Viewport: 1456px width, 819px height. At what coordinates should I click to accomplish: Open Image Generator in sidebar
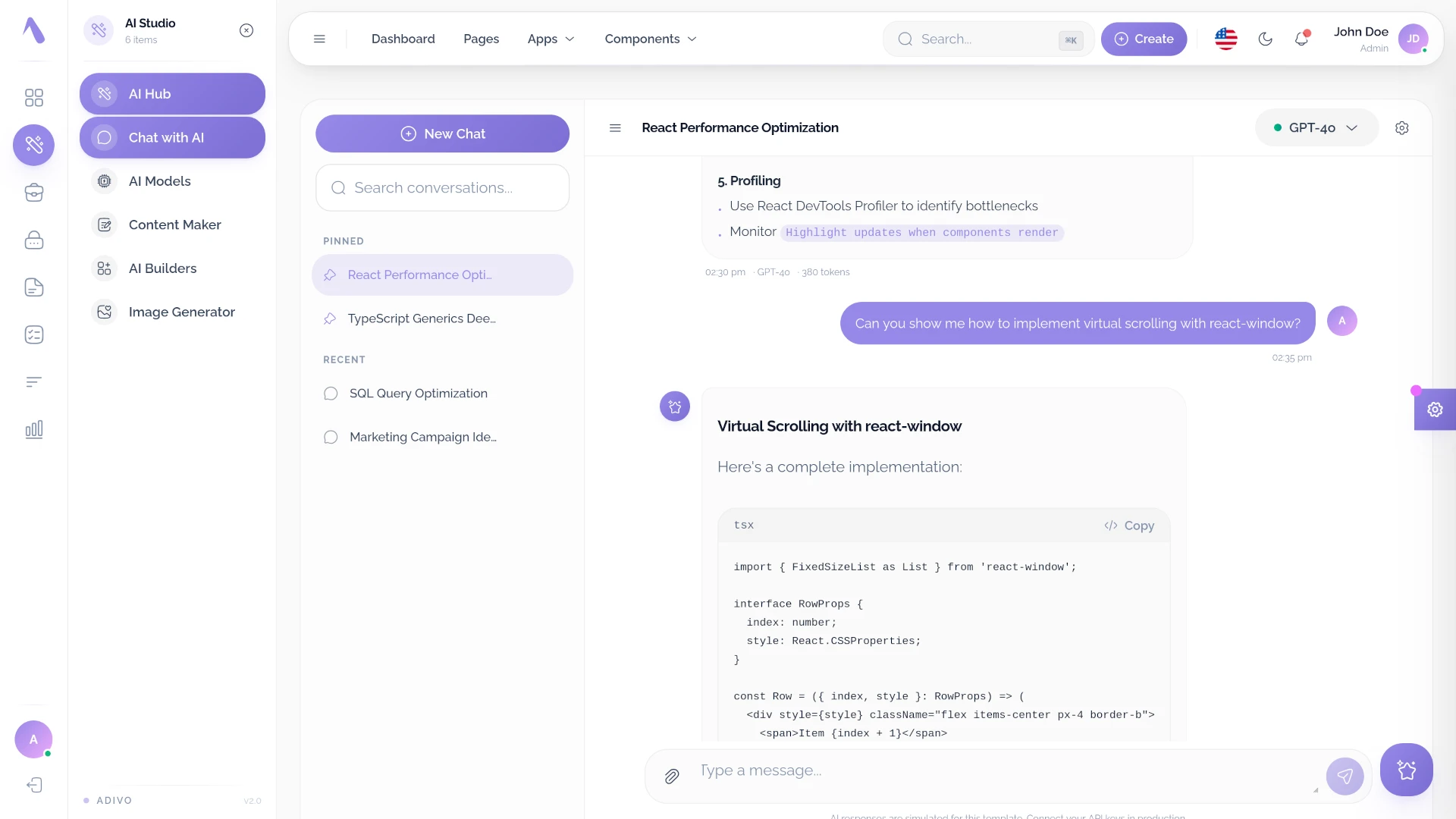point(172,312)
